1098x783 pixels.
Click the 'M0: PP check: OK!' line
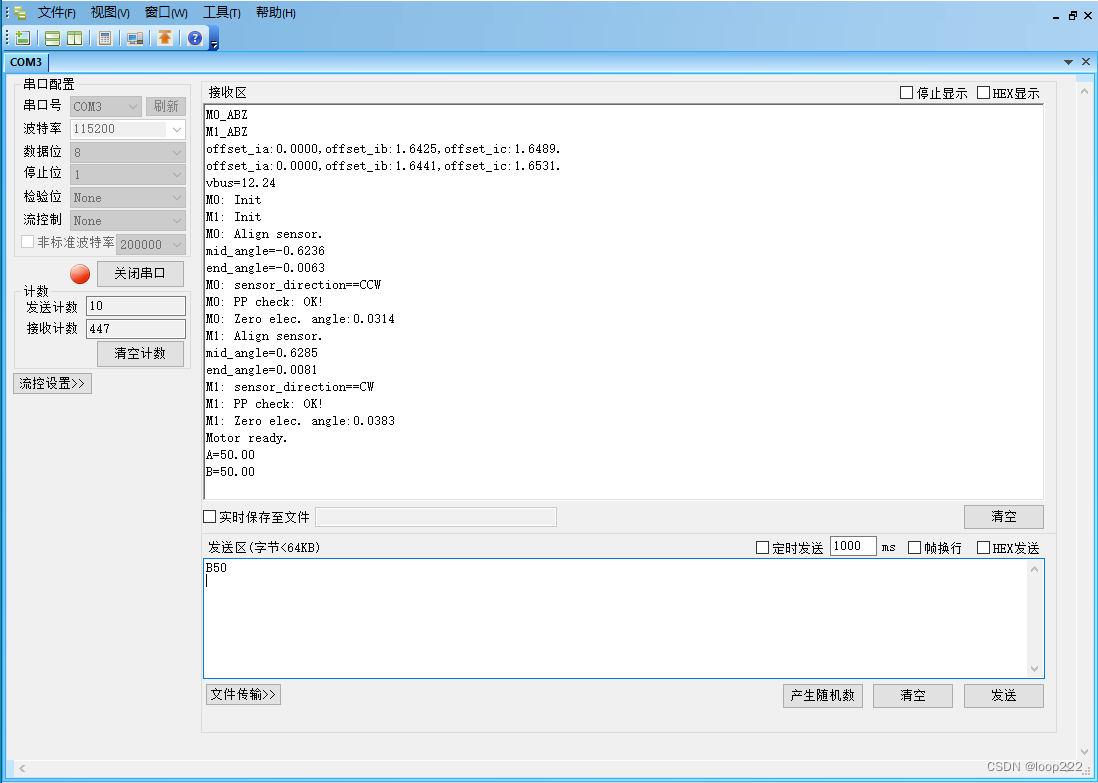click(265, 302)
